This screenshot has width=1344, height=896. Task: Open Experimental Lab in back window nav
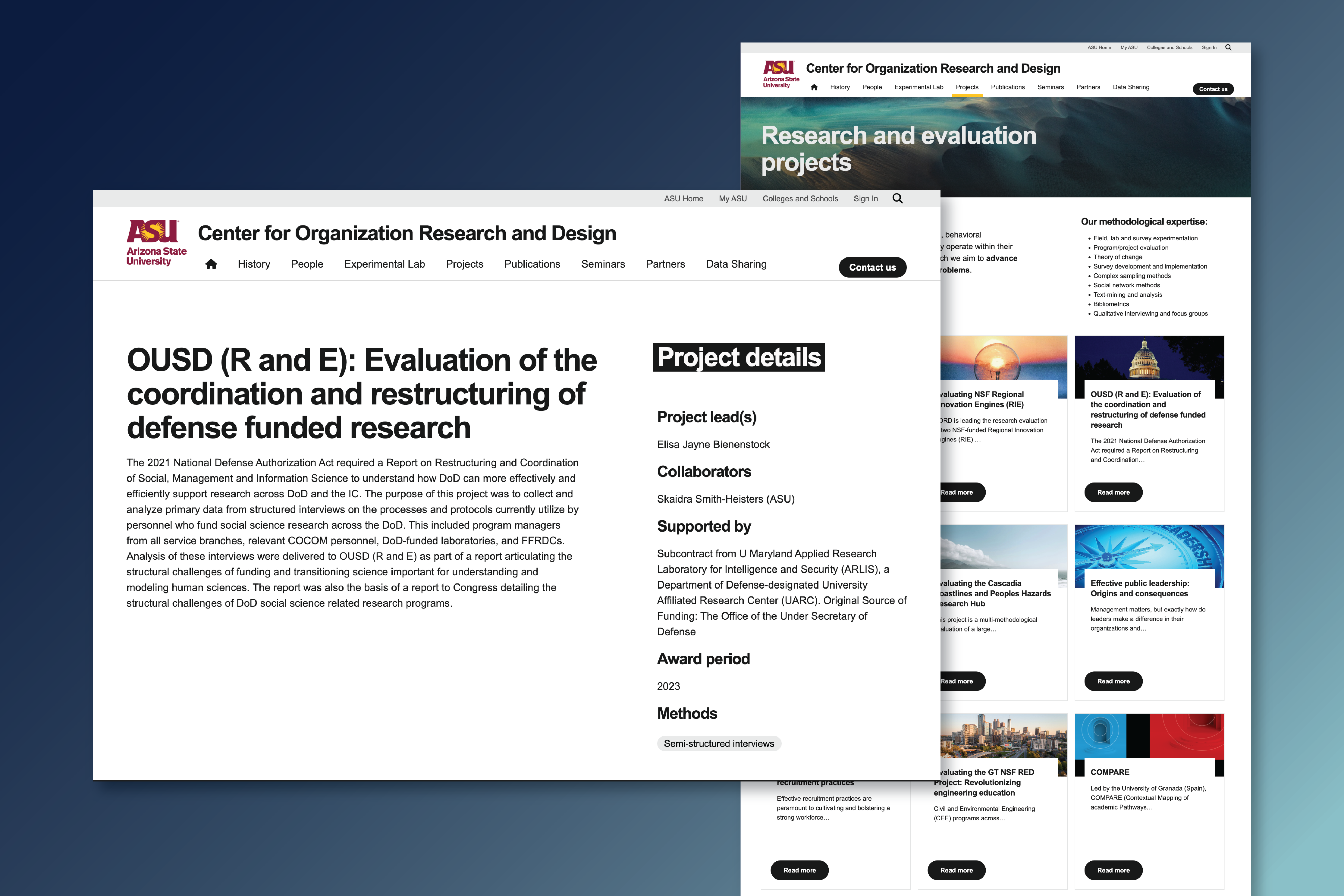(919, 87)
